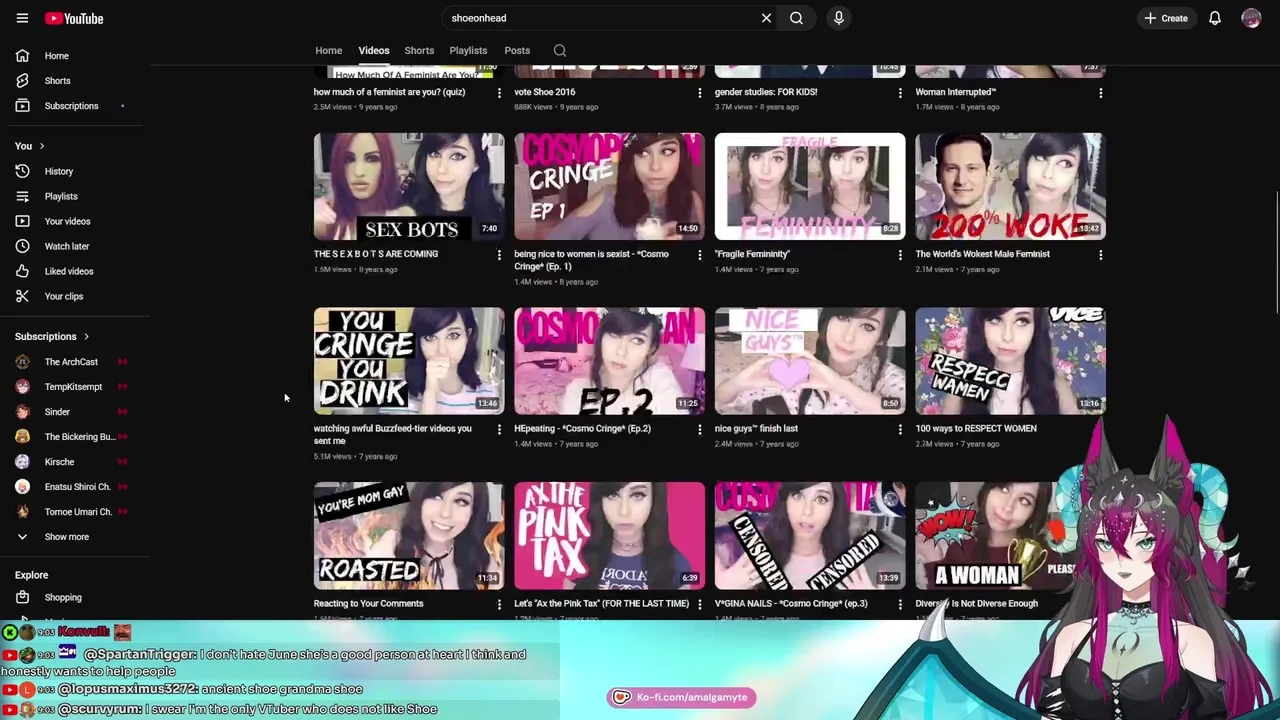Image resolution: width=1280 pixels, height=720 pixels.
Task: Open 'Reacting to Your Comments' title
Action: point(368,604)
